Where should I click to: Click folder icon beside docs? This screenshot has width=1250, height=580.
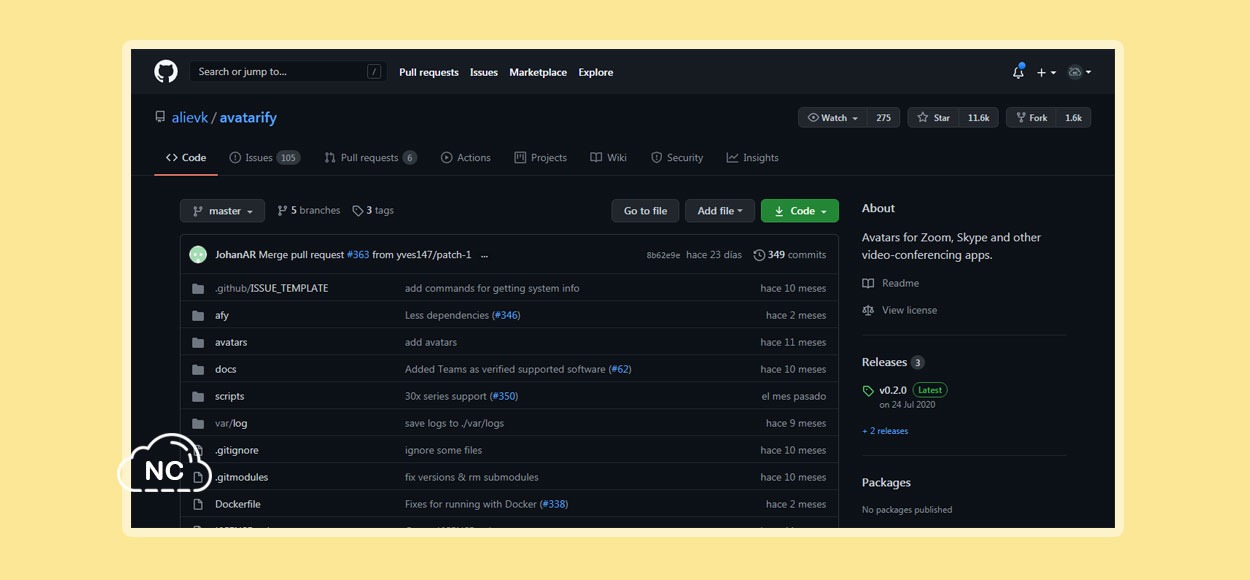198,369
